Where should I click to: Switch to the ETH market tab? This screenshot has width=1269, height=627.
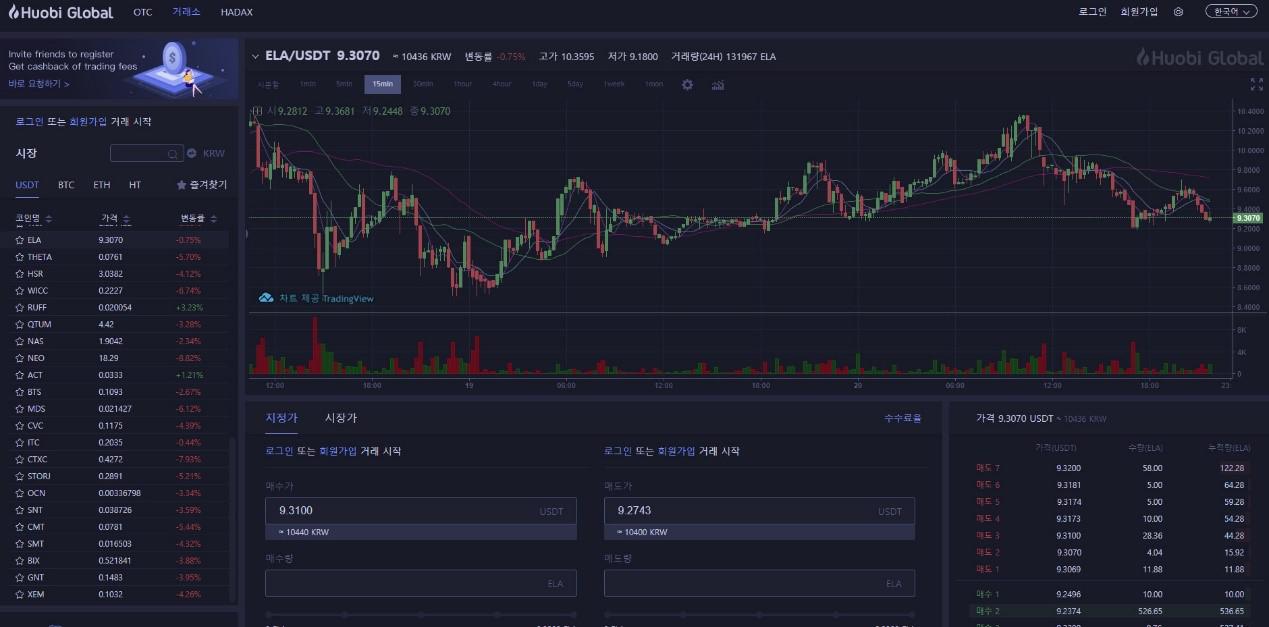pyautogui.click(x=102, y=185)
